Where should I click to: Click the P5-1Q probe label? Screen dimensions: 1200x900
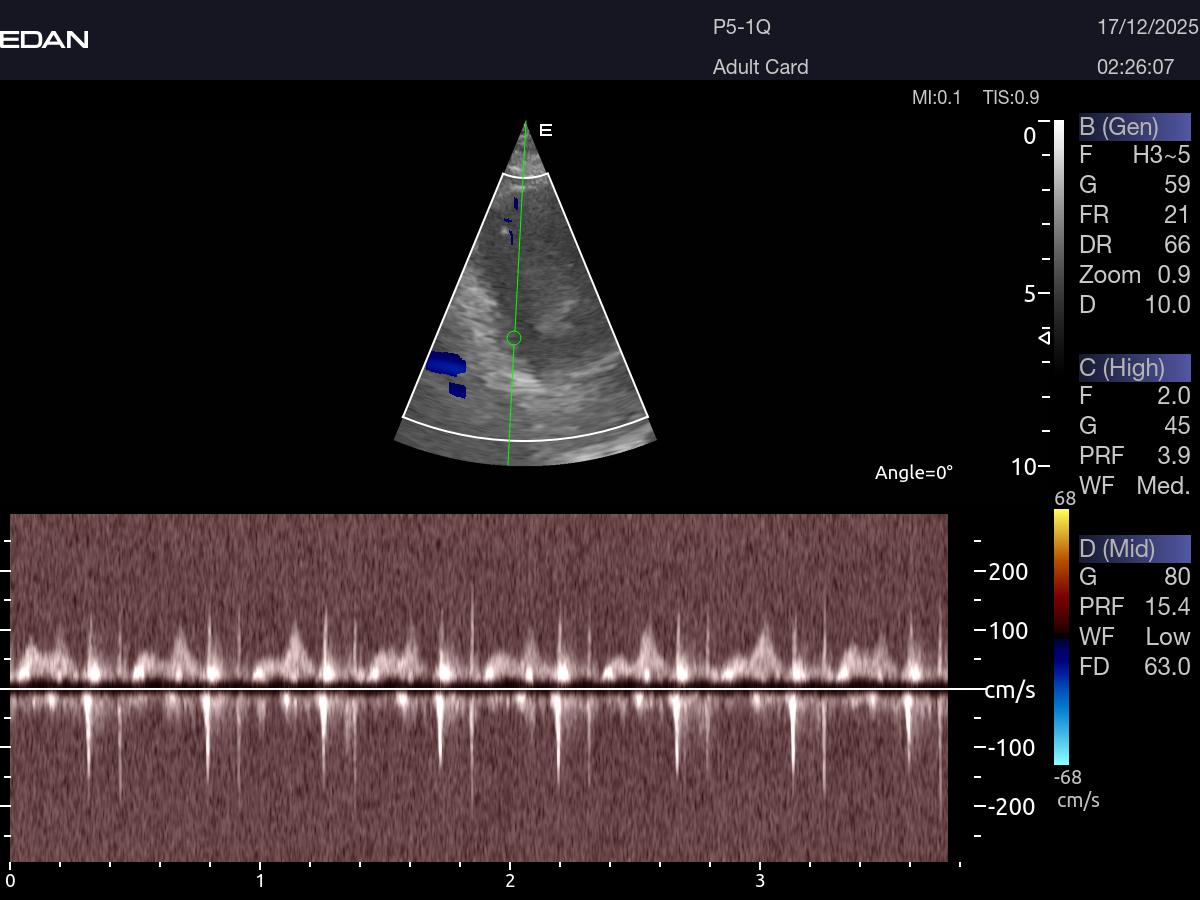coord(741,28)
